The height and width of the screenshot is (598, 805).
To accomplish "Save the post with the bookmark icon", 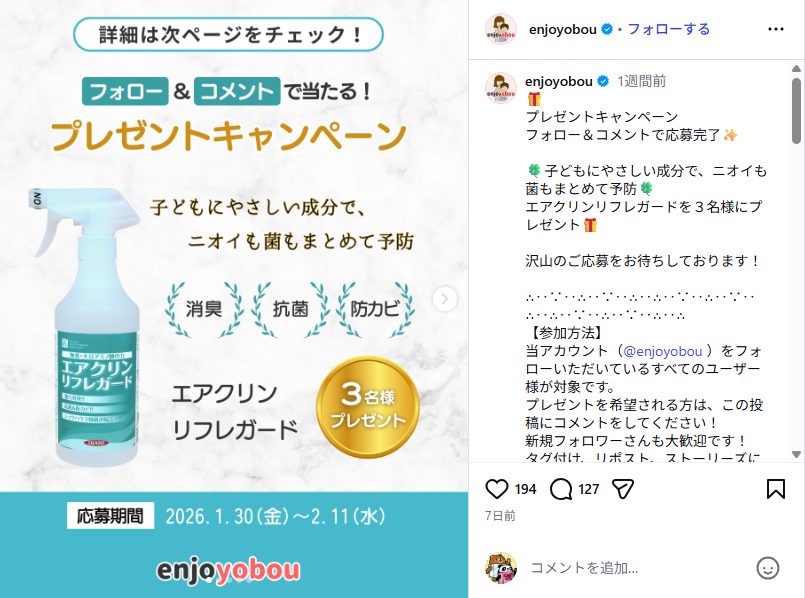I will (775, 489).
